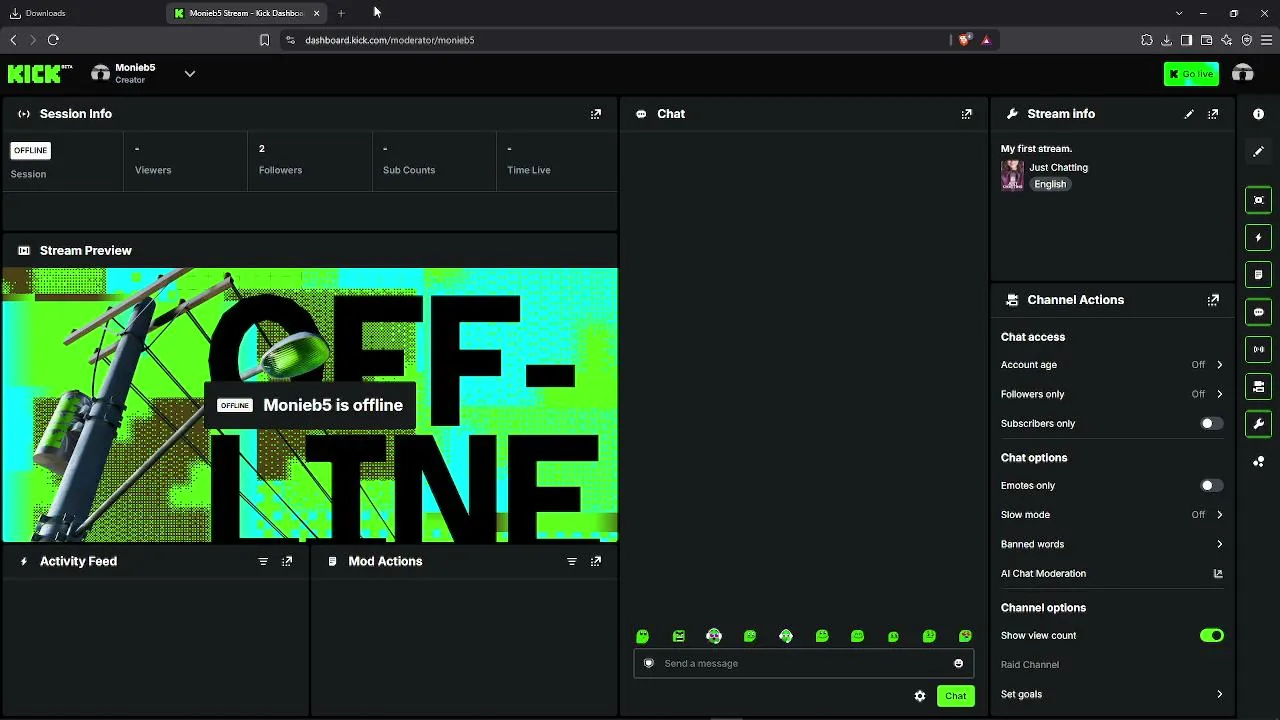1280x720 pixels.
Task: Click the OFFLINE session badge
Action: pos(30,150)
